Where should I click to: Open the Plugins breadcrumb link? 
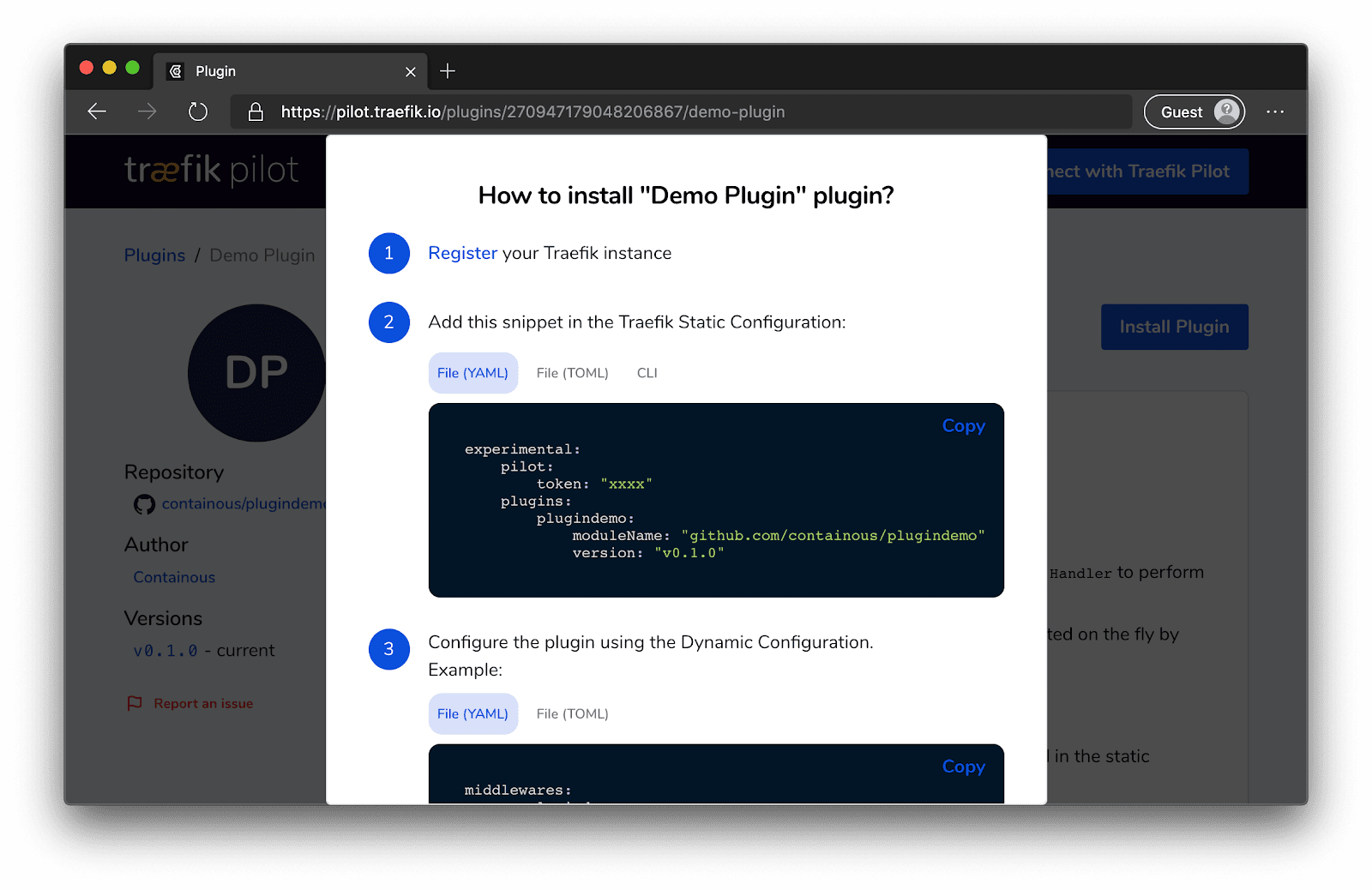pyautogui.click(x=154, y=256)
